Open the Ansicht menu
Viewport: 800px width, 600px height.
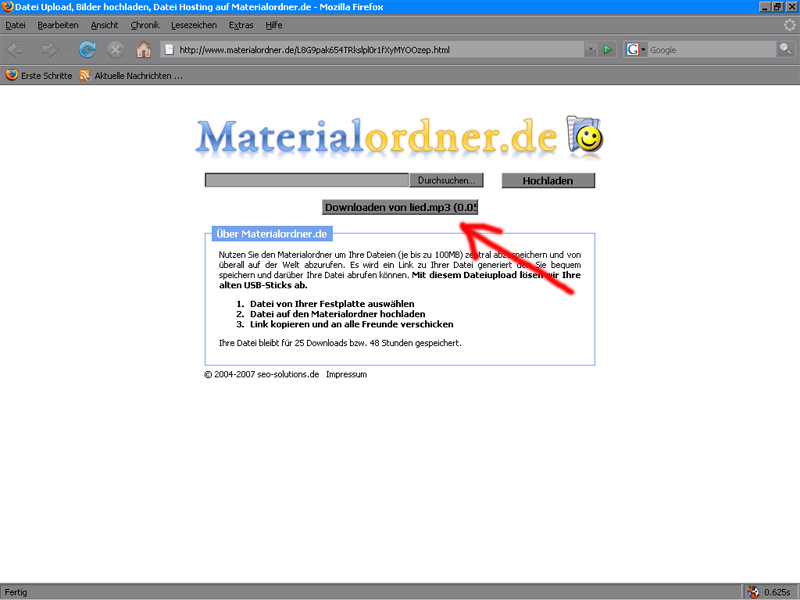coord(104,25)
